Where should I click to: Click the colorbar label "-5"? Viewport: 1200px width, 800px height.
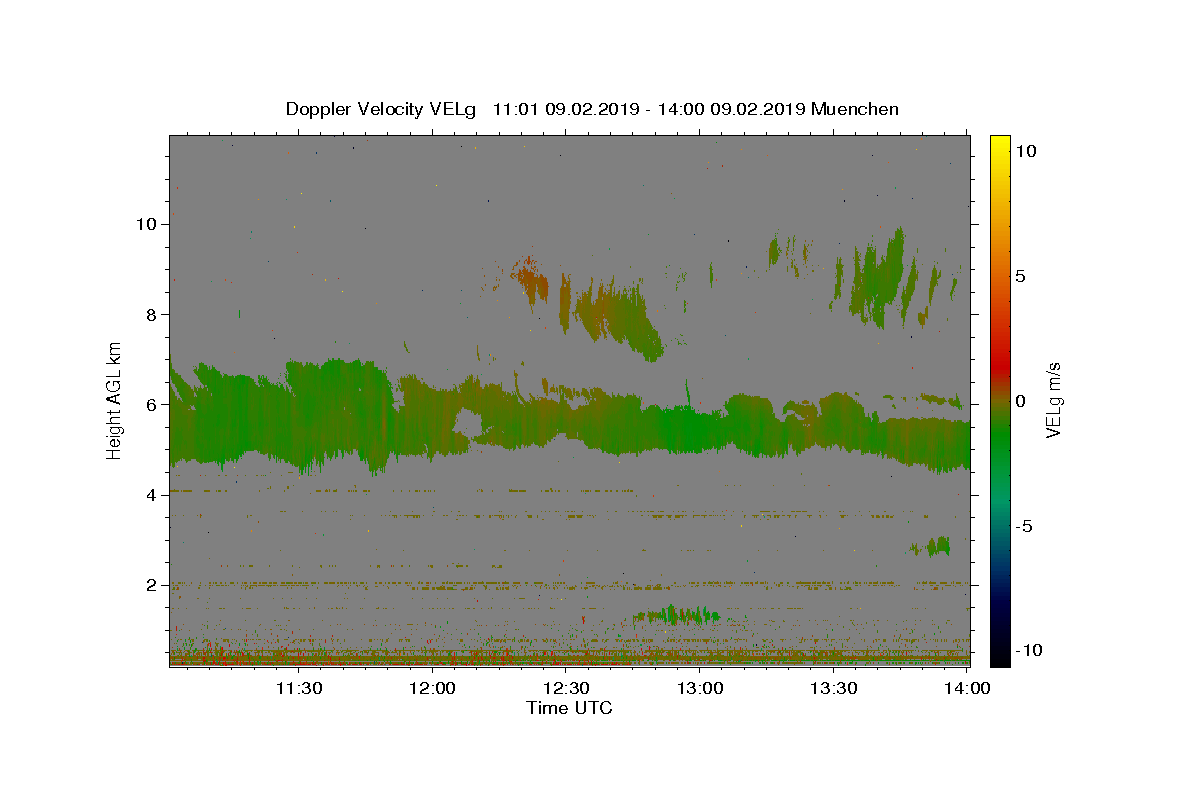click(1024, 526)
